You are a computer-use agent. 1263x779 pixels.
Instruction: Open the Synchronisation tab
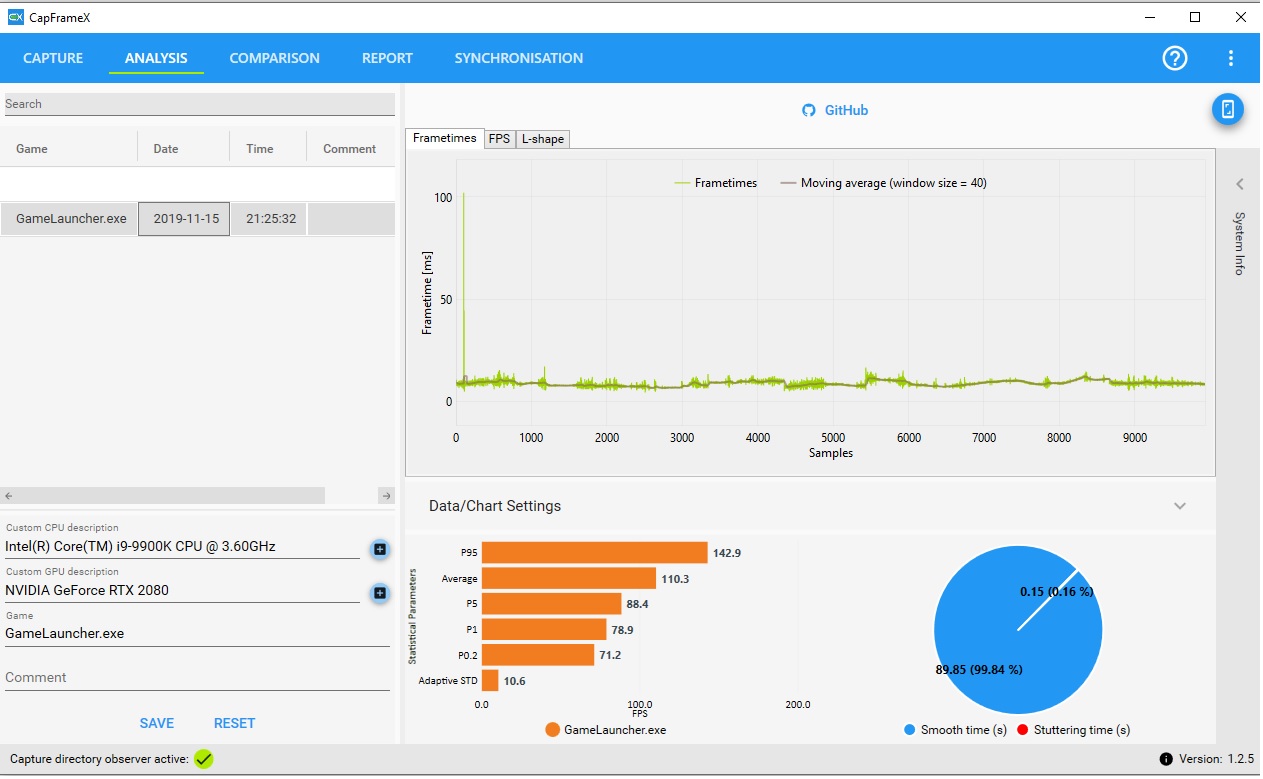point(519,58)
